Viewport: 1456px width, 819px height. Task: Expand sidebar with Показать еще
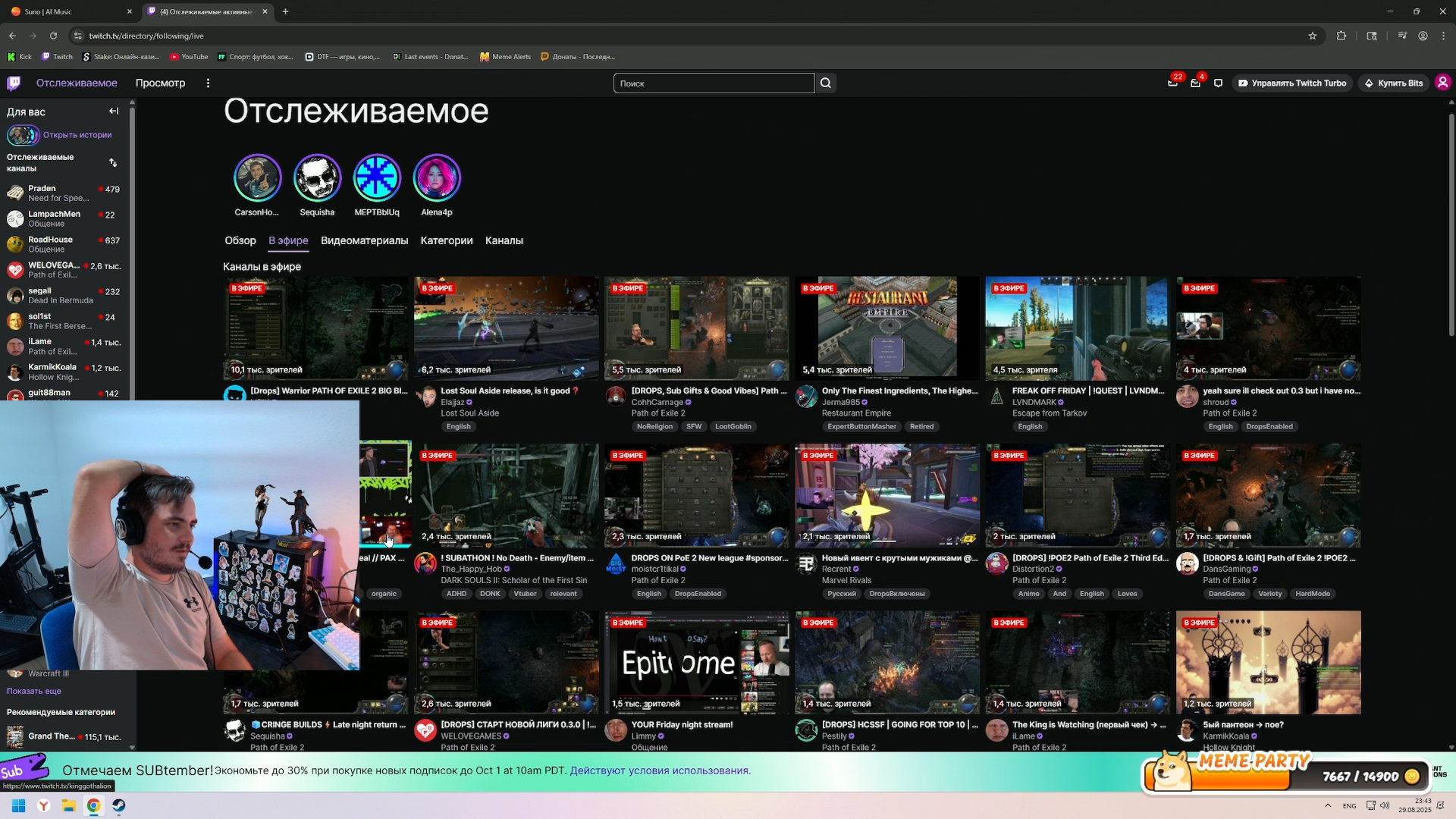point(34,691)
